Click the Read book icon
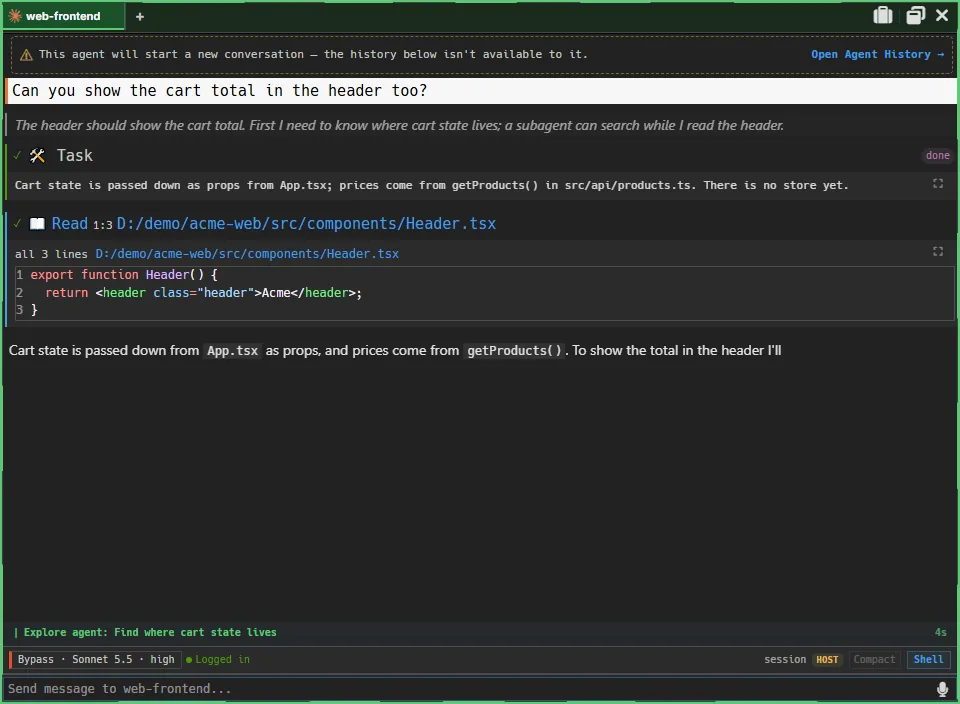The image size is (960, 704). 37,224
